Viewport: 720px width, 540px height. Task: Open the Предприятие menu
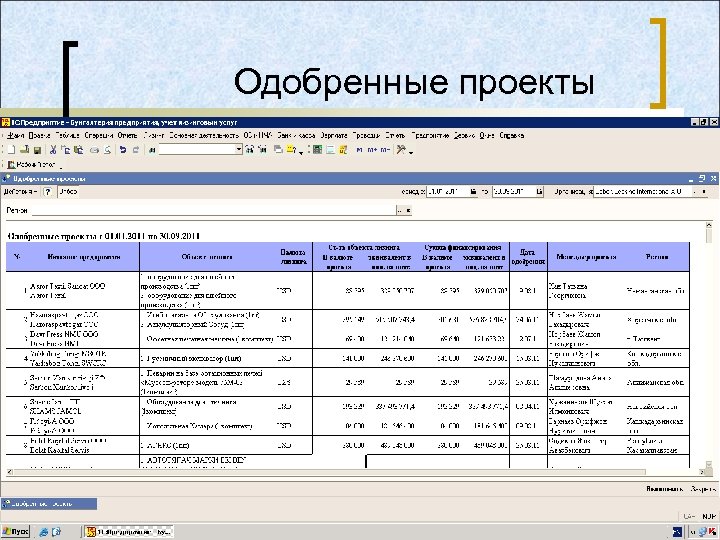pyautogui.click(x=430, y=135)
